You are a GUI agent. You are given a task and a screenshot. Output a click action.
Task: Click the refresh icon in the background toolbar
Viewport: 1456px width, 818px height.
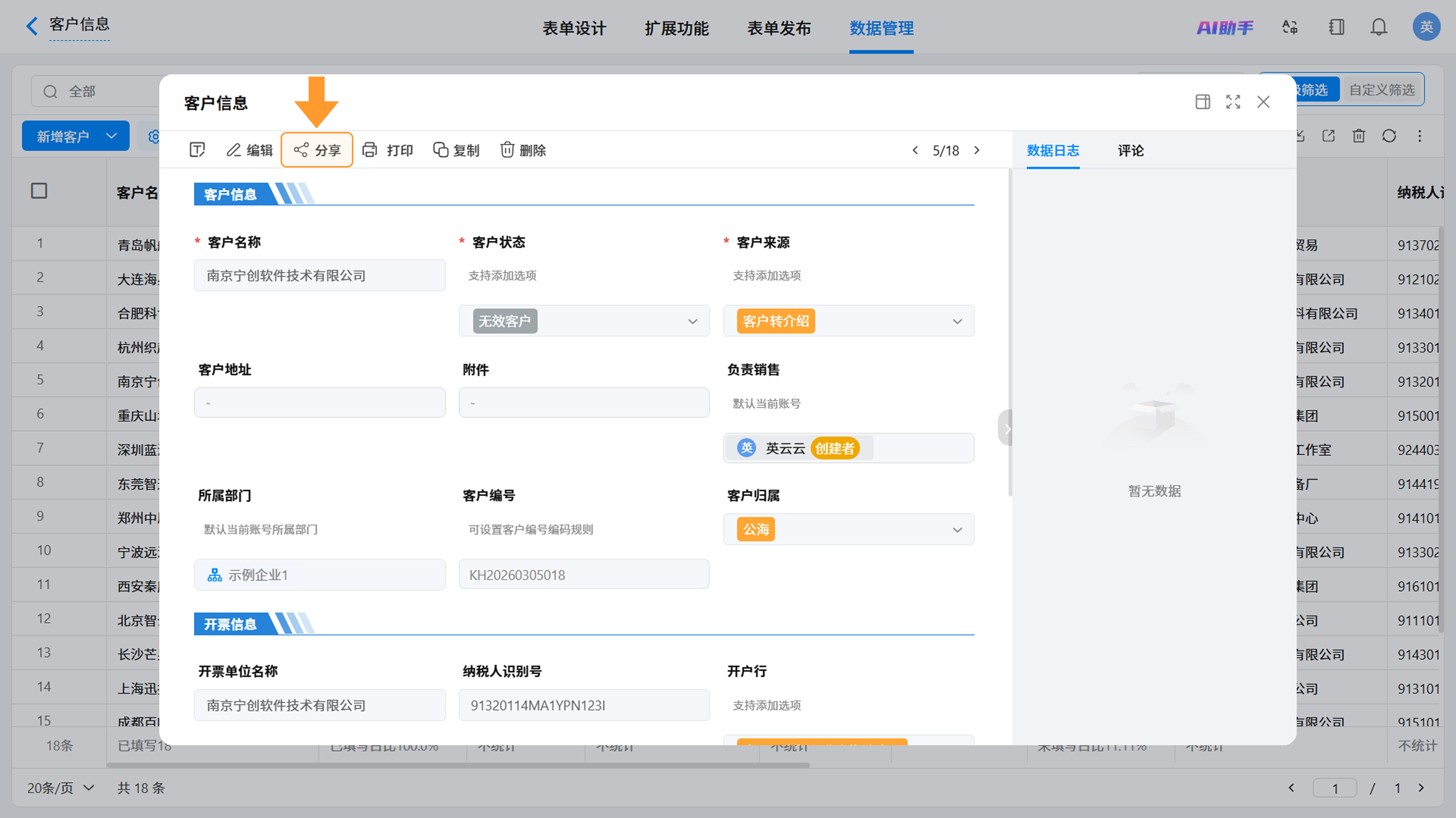click(x=1389, y=136)
